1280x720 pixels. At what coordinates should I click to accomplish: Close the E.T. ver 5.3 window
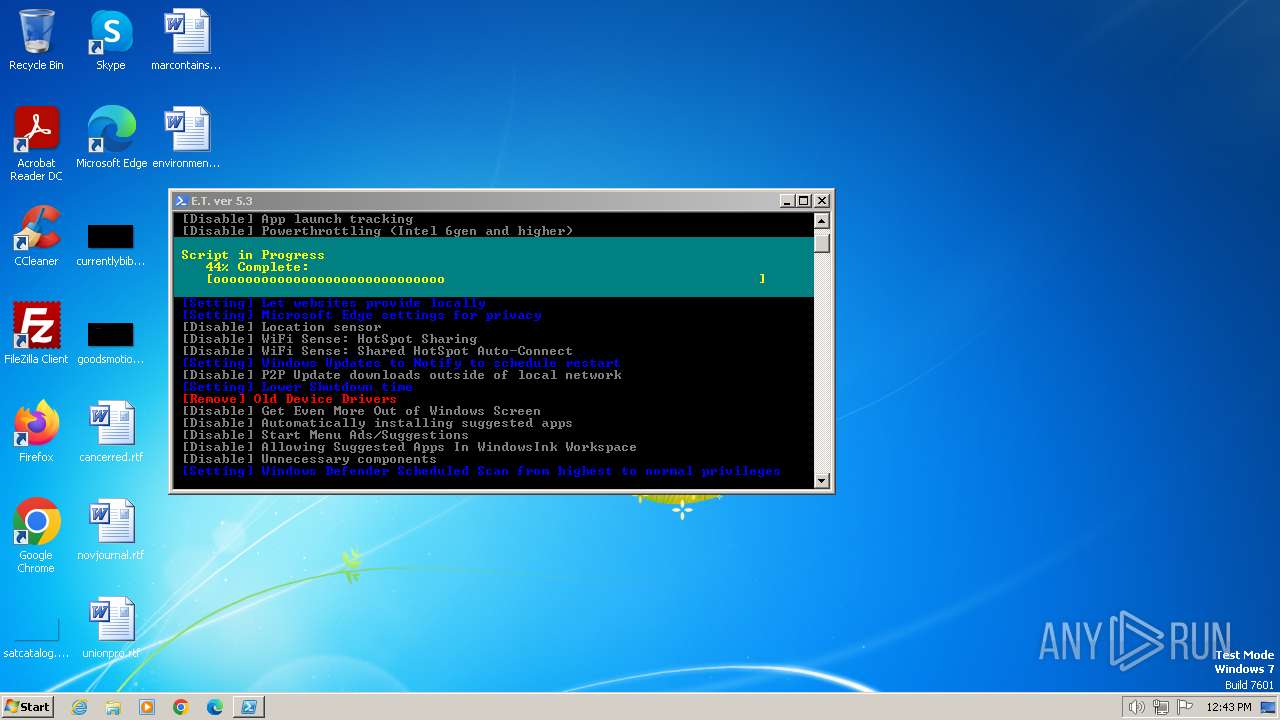[x=821, y=201]
